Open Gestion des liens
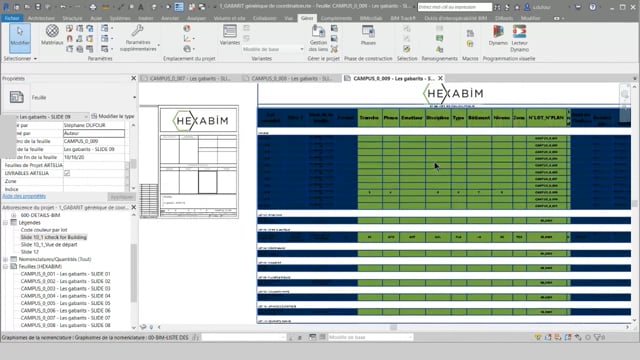 (x=318, y=38)
